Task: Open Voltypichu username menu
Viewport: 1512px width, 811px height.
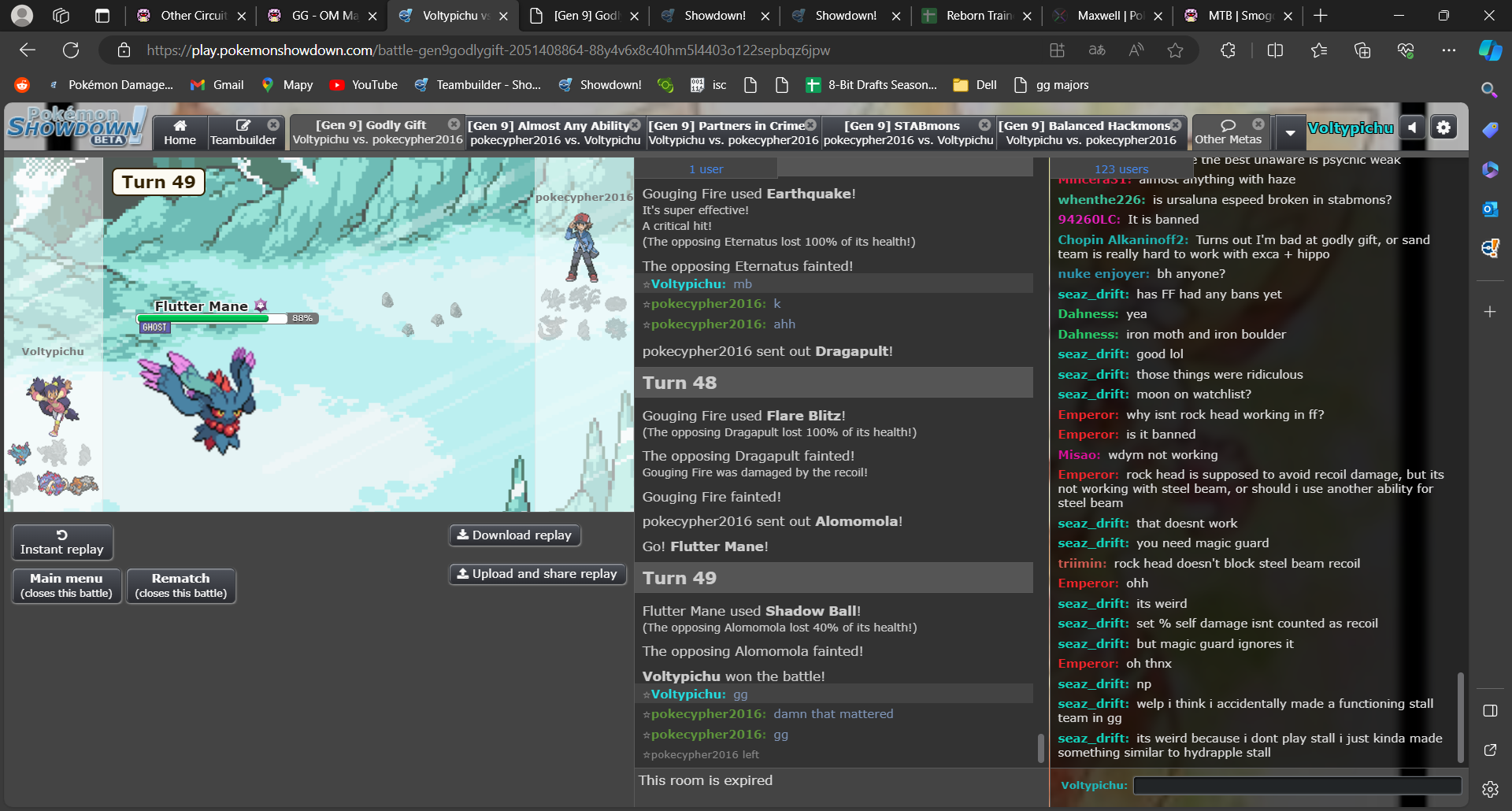Action: click(x=1350, y=128)
